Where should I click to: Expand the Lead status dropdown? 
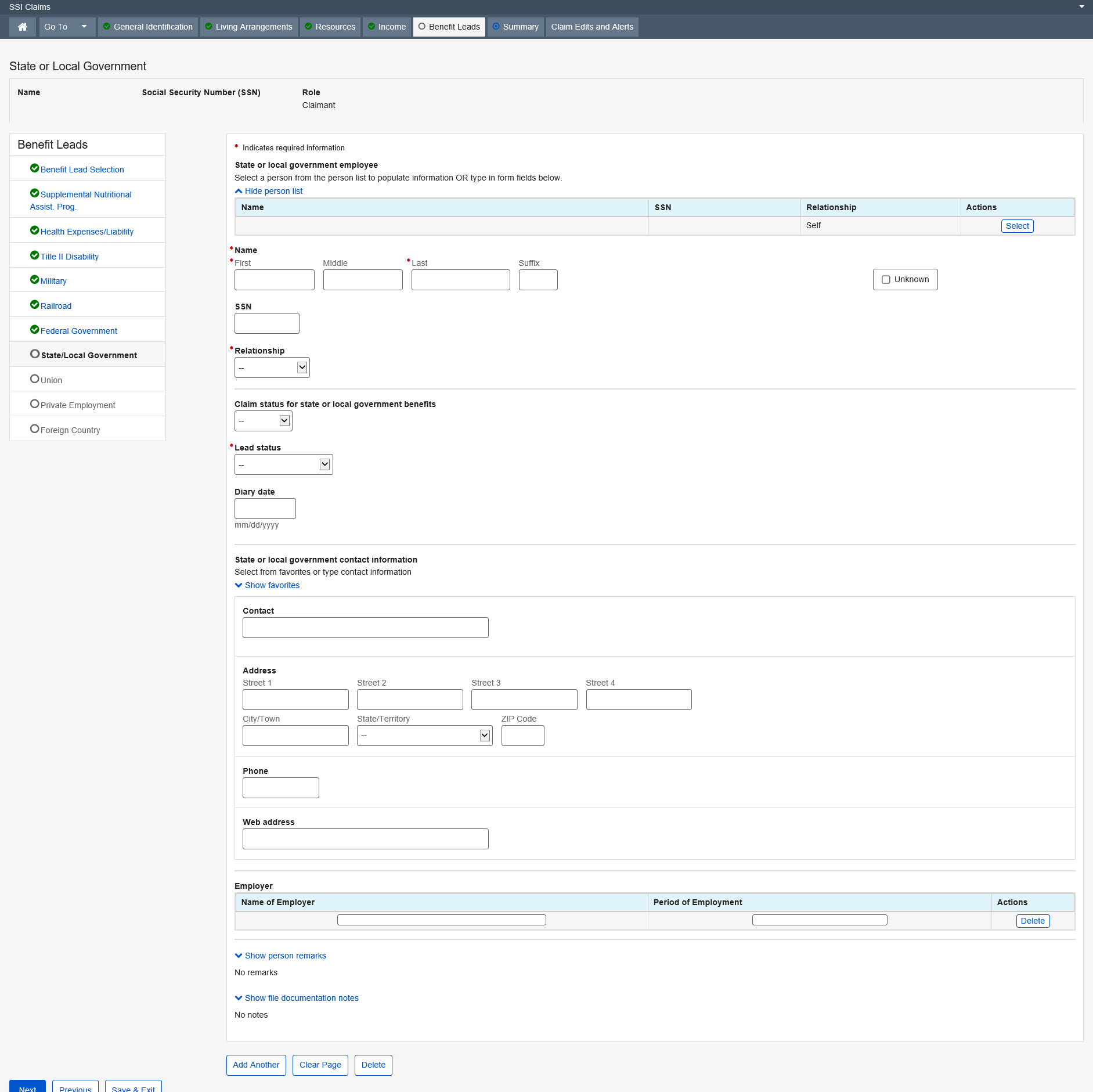pyautogui.click(x=283, y=464)
